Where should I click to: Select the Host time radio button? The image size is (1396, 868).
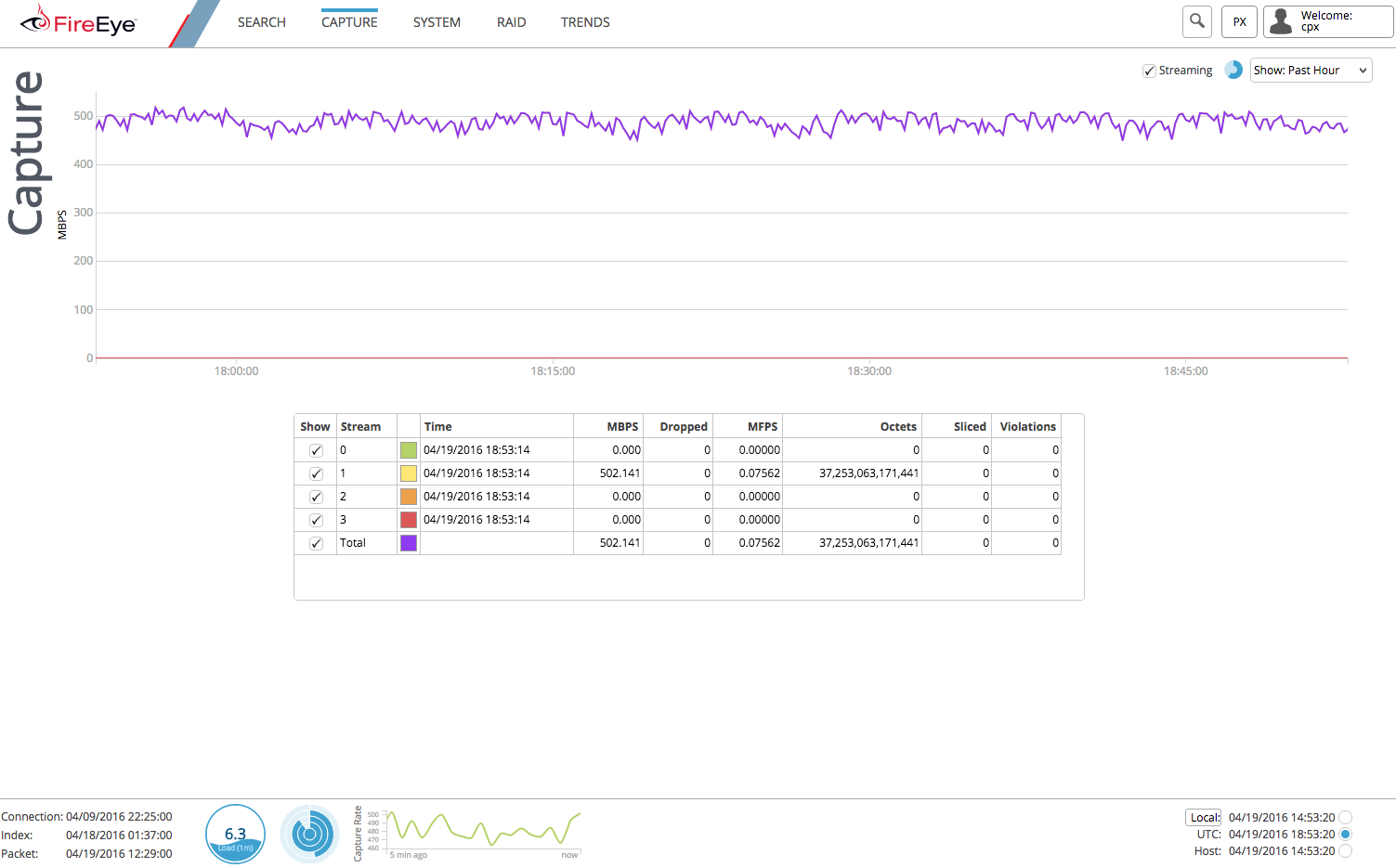click(x=1345, y=850)
